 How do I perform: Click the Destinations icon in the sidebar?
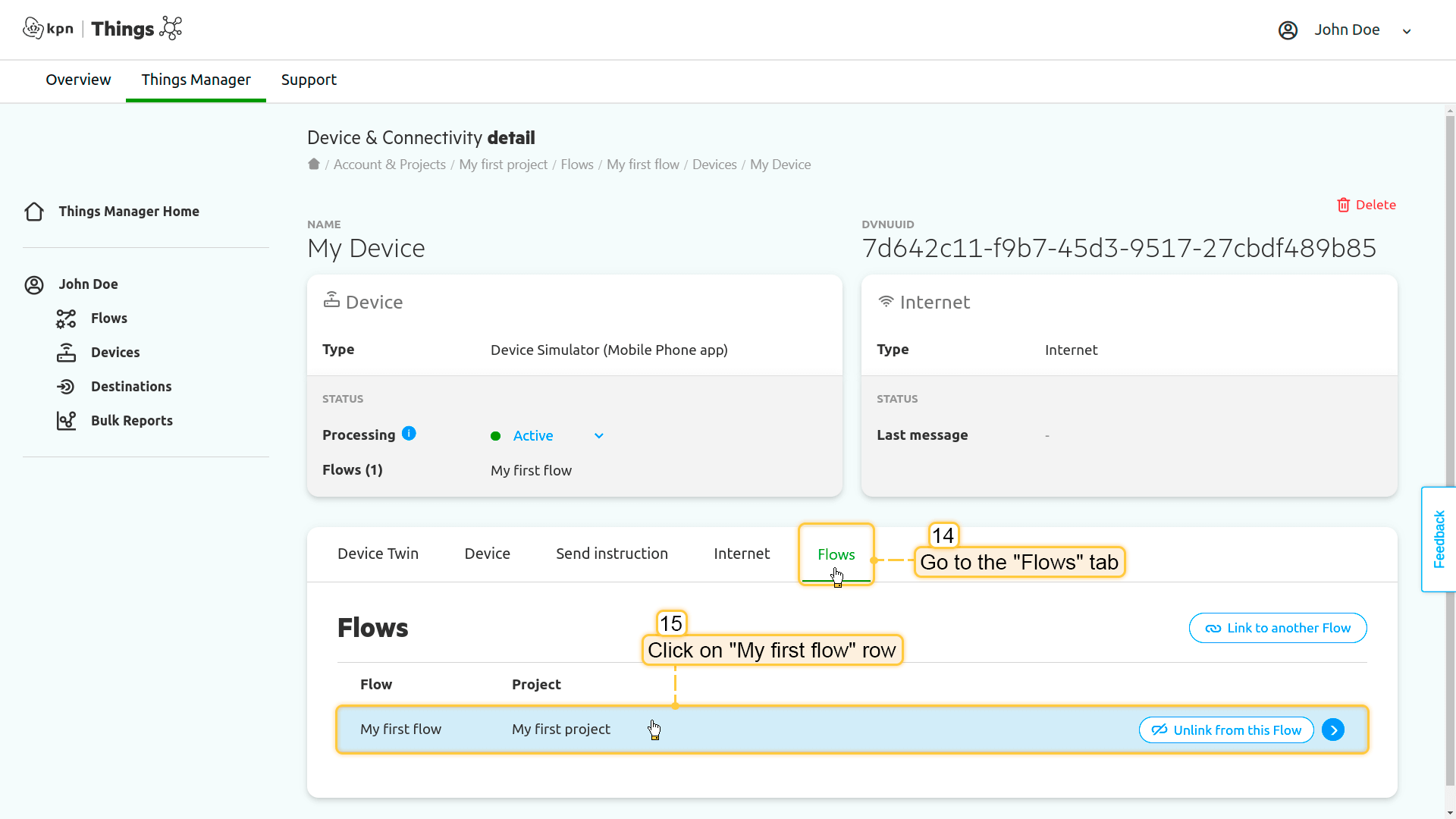pos(66,387)
